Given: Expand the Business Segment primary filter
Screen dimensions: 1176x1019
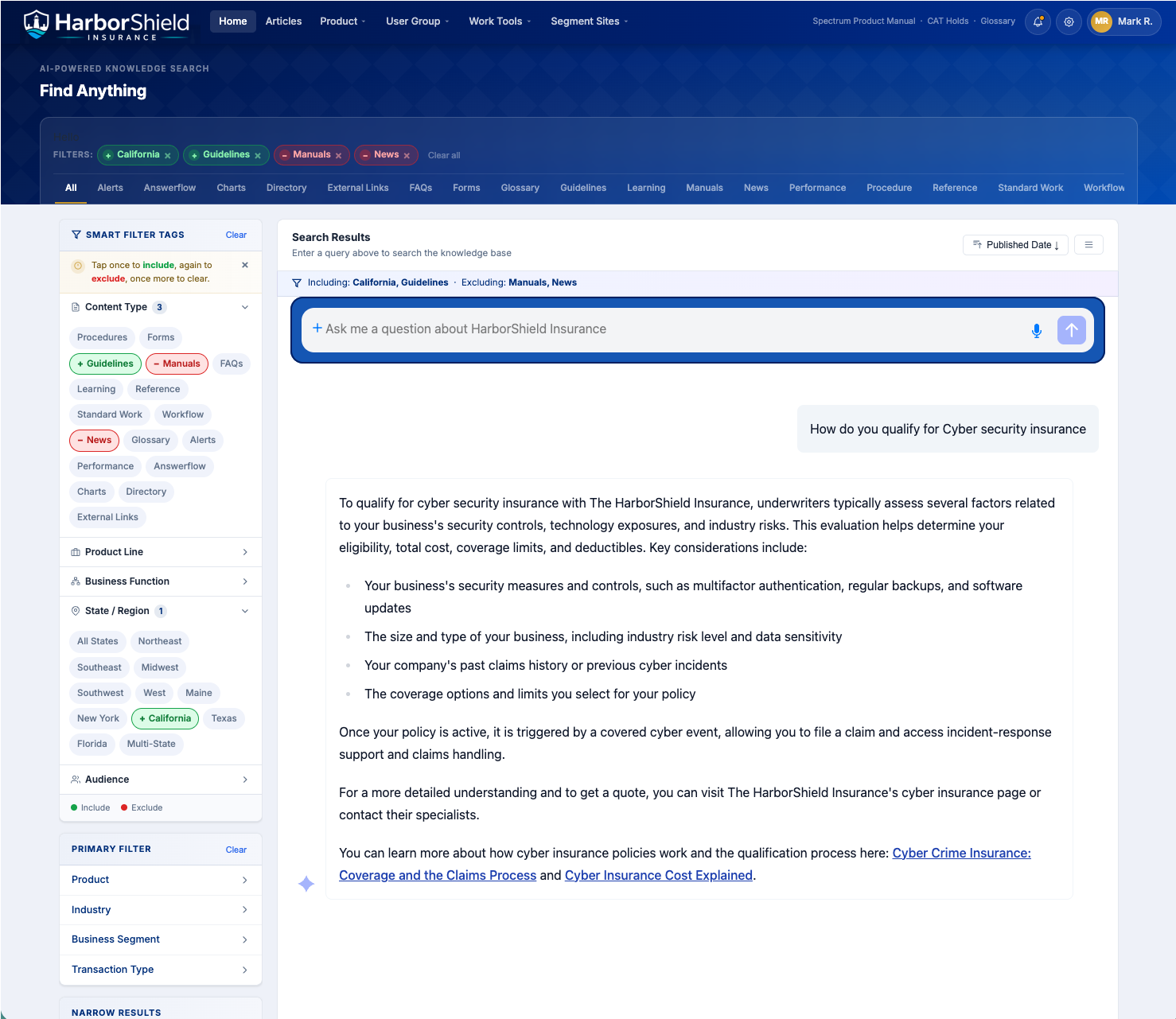Looking at the screenshot, I should point(161,939).
